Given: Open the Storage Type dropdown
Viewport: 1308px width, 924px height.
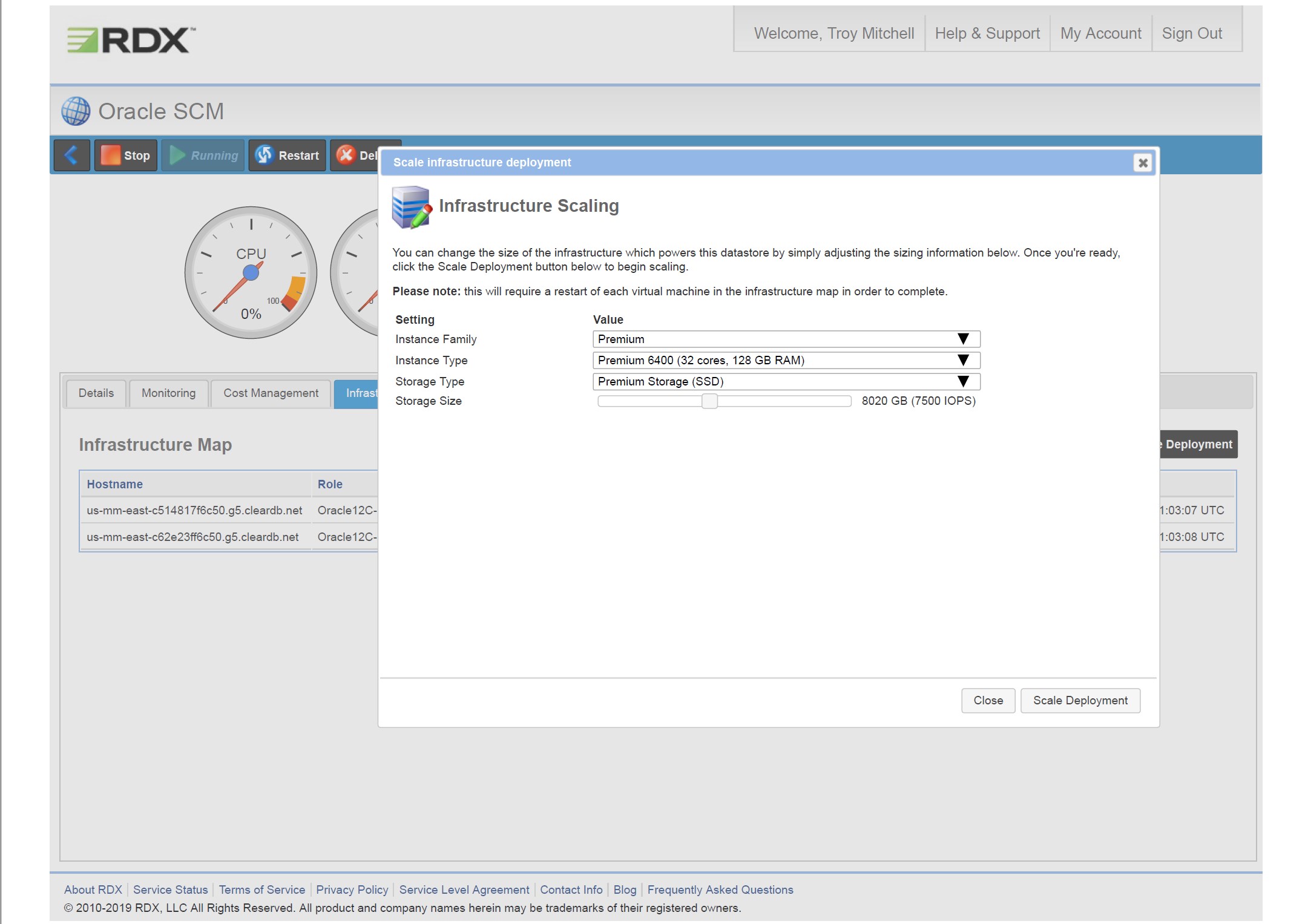Looking at the screenshot, I should pyautogui.click(x=786, y=381).
